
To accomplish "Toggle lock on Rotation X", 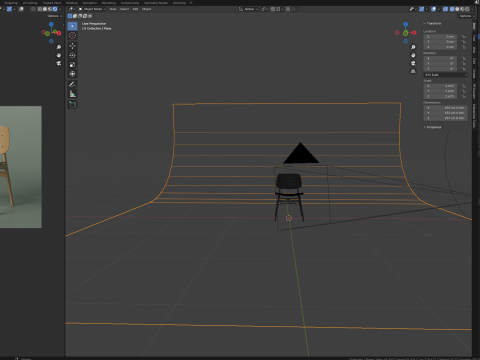I will pyautogui.click(x=464, y=58).
